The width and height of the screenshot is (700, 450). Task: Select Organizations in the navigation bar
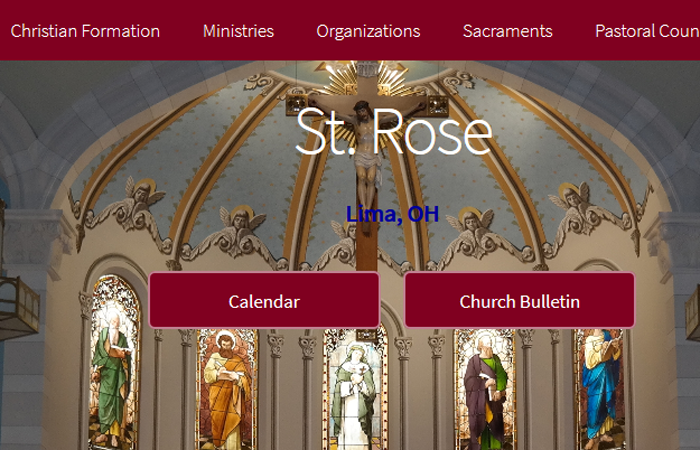tap(368, 31)
